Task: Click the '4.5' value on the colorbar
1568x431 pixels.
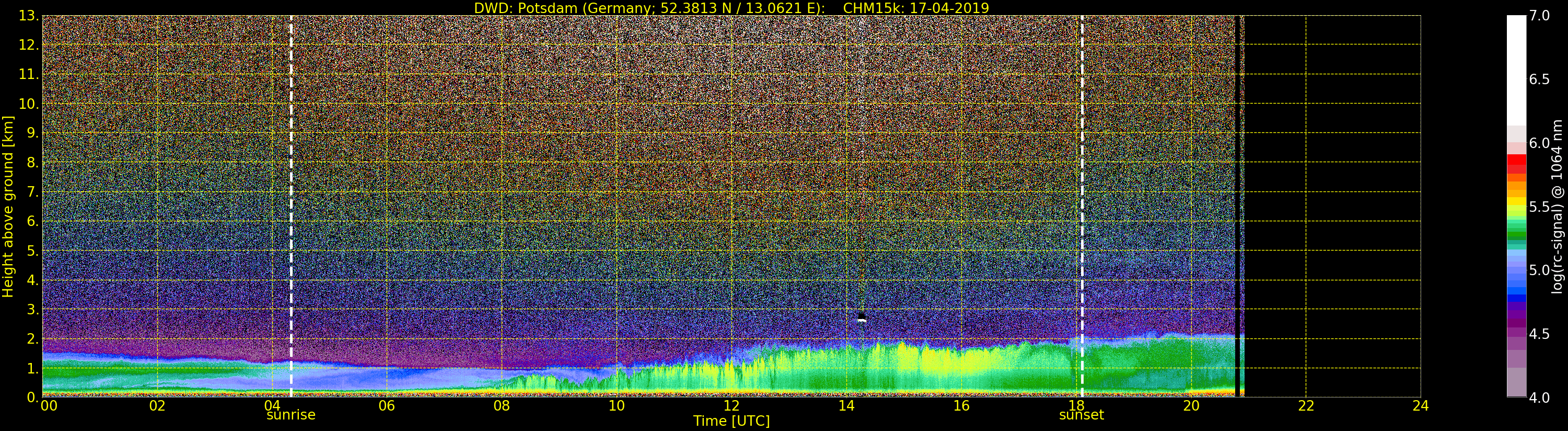Action: point(1540,334)
